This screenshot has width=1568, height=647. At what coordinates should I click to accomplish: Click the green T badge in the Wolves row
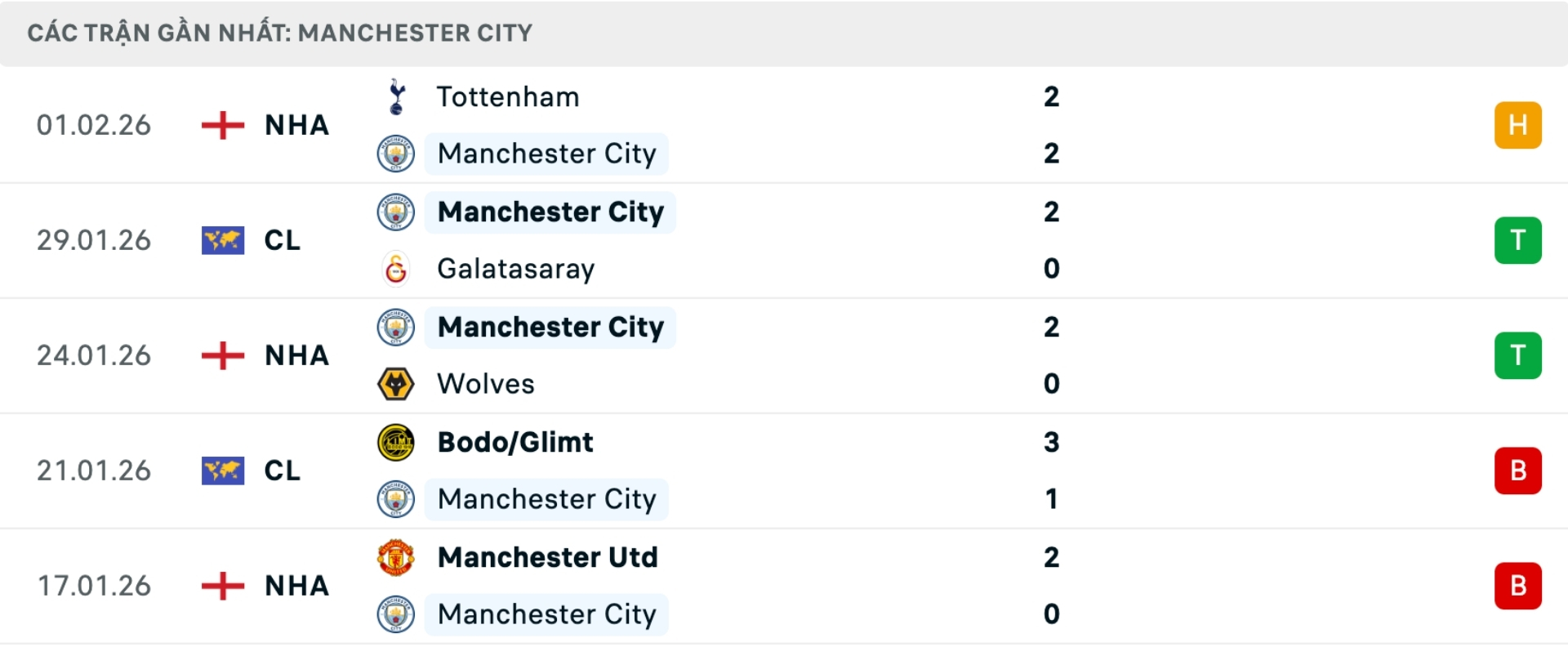click(x=1518, y=355)
